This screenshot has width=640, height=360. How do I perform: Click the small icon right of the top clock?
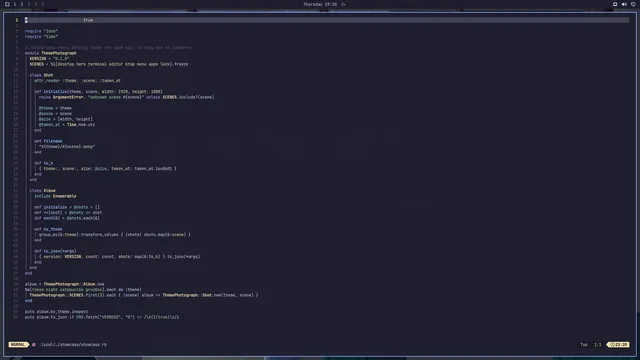(x=343, y=4)
